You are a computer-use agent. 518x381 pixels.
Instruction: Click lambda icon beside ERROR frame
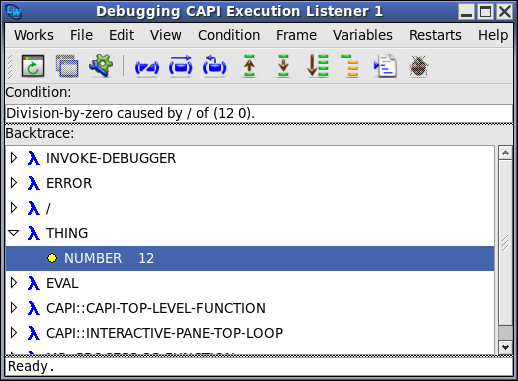click(34, 183)
